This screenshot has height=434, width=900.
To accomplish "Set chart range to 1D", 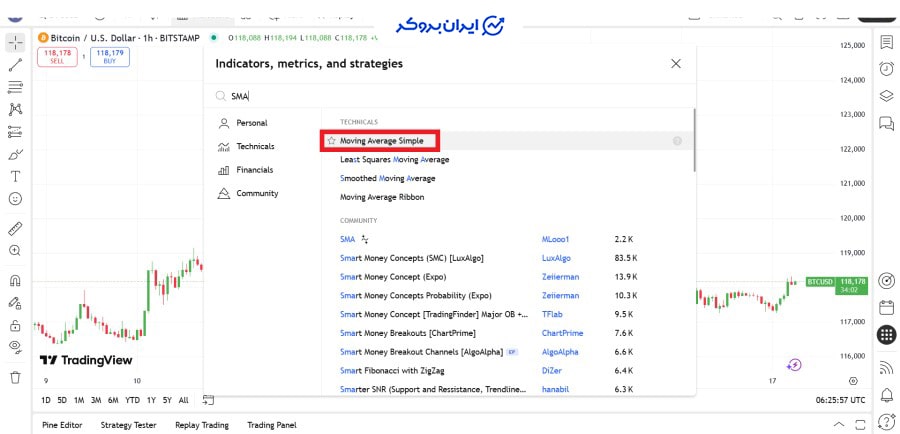I will pos(46,400).
